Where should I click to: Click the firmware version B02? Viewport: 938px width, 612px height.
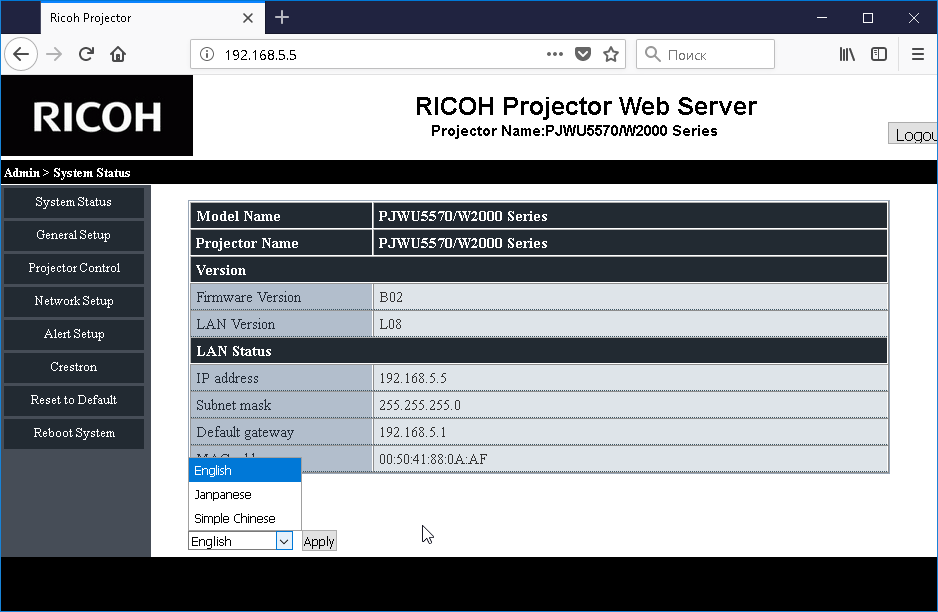[391, 297]
